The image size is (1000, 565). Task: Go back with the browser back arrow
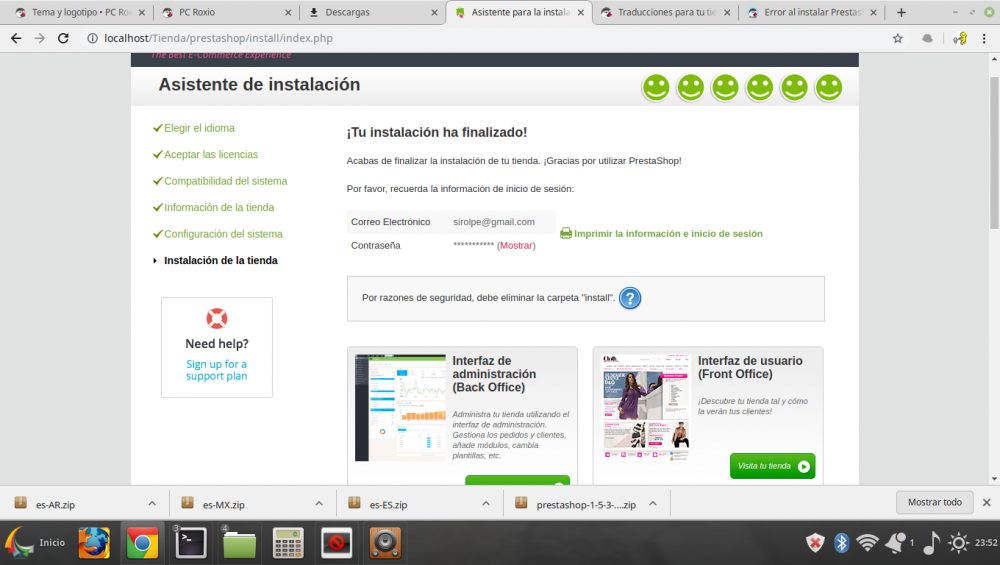pos(16,38)
